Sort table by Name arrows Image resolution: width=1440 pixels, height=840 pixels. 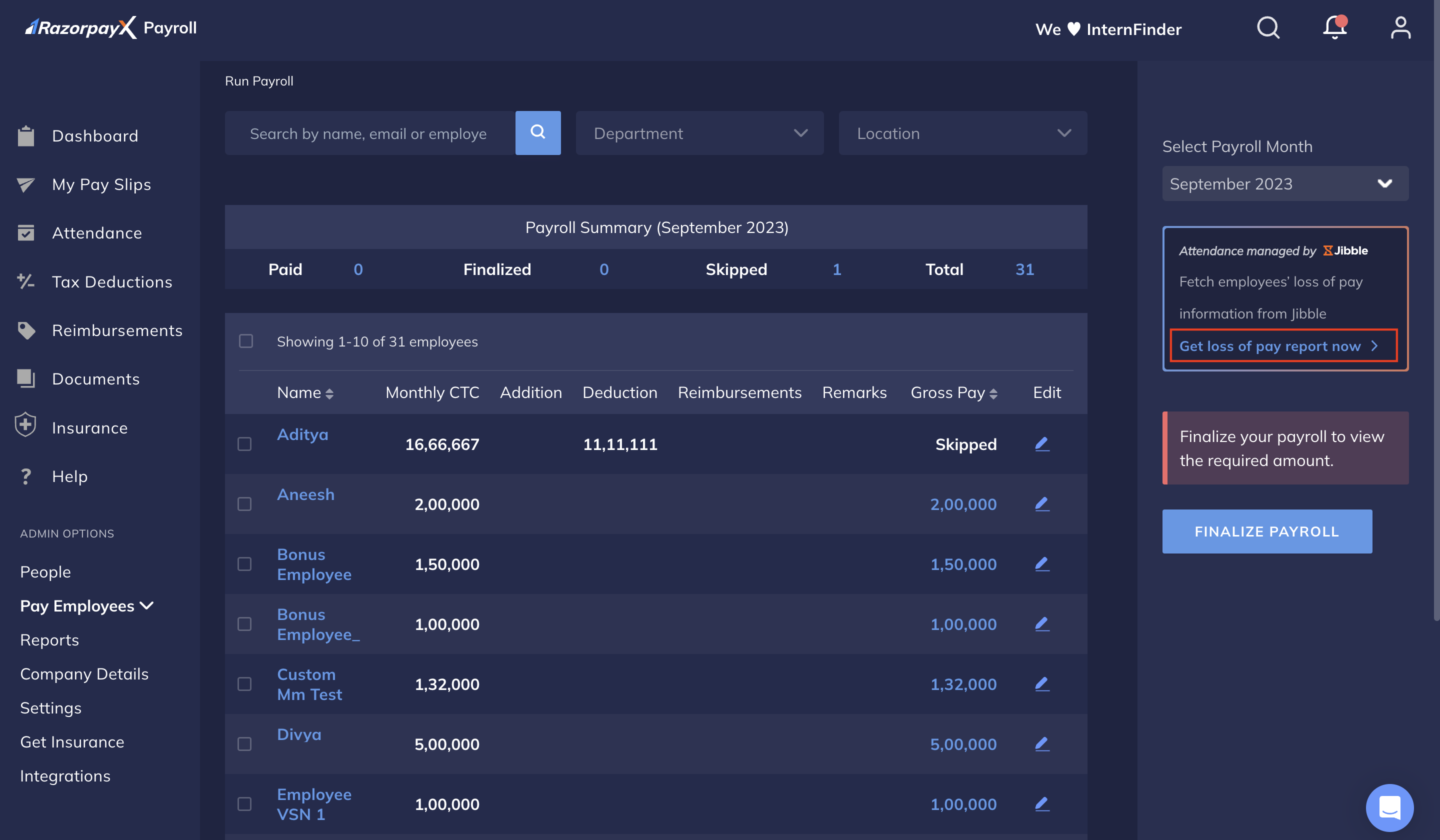(329, 393)
